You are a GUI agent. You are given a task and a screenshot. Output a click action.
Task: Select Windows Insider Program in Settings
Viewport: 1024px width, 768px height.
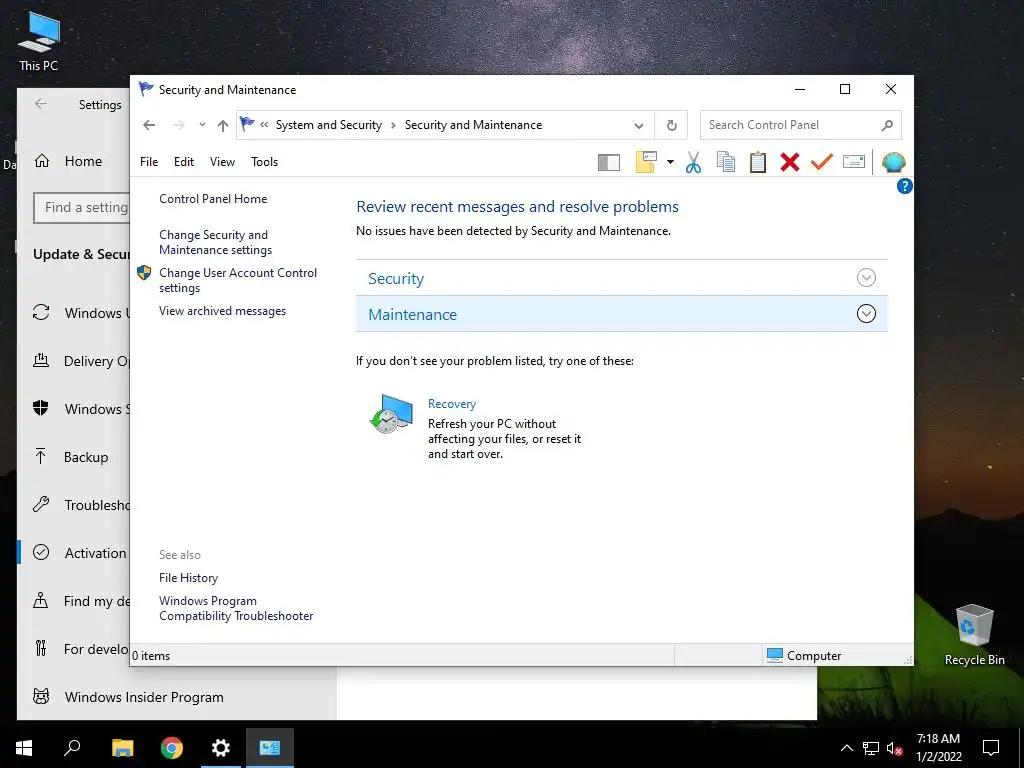[144, 697]
